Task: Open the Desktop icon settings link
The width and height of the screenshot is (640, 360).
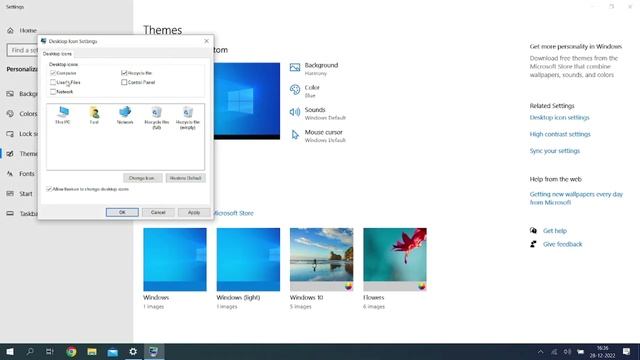Action: (559, 117)
